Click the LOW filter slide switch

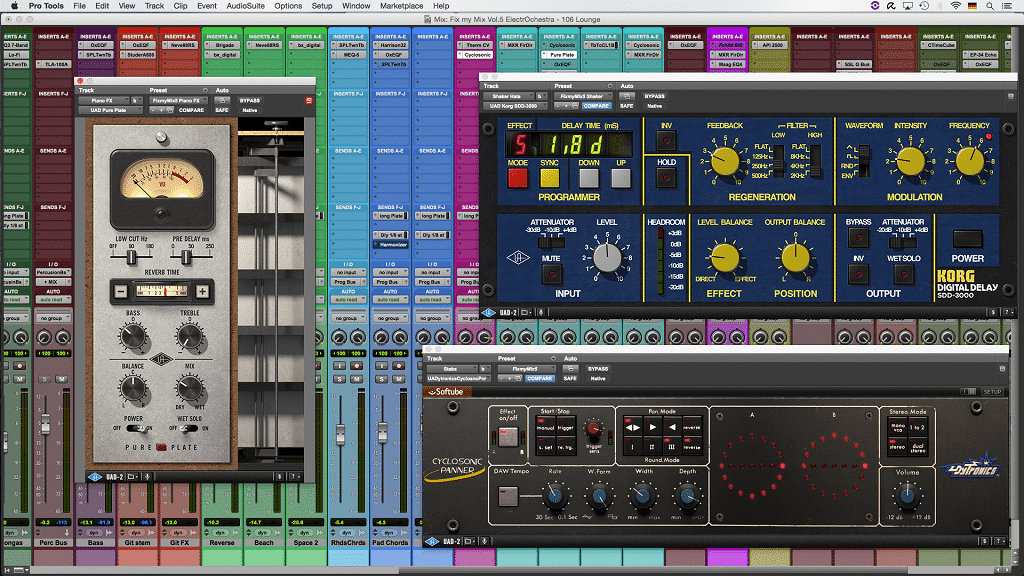tap(777, 161)
